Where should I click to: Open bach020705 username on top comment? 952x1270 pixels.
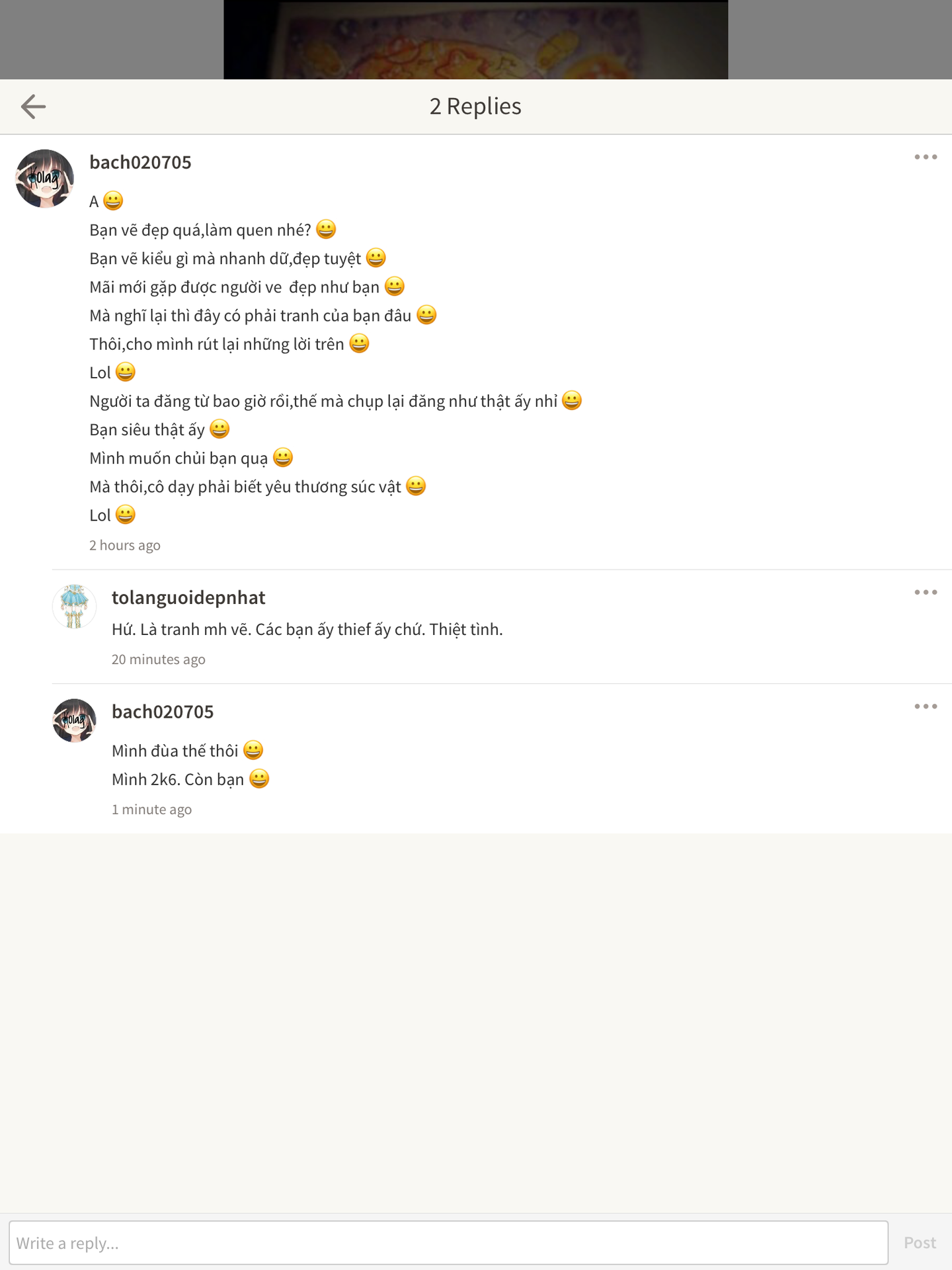[x=140, y=163]
